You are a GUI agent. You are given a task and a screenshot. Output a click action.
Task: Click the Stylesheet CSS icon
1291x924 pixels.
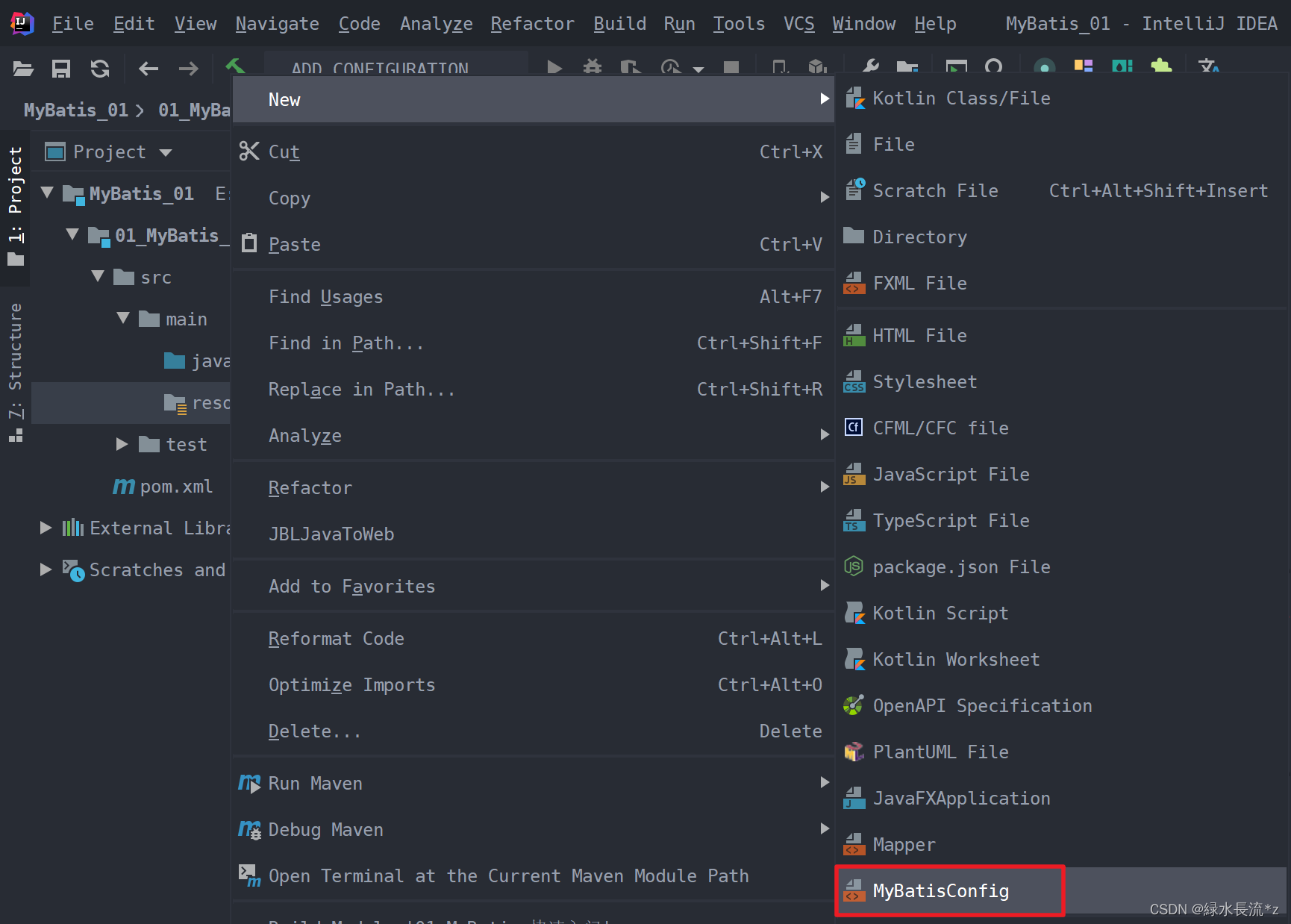coord(854,381)
